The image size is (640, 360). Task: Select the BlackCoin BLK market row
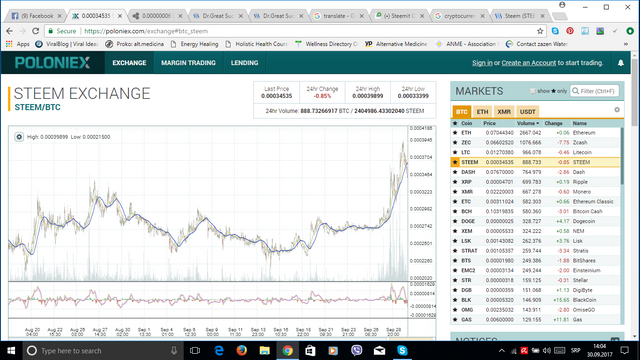coord(535,300)
